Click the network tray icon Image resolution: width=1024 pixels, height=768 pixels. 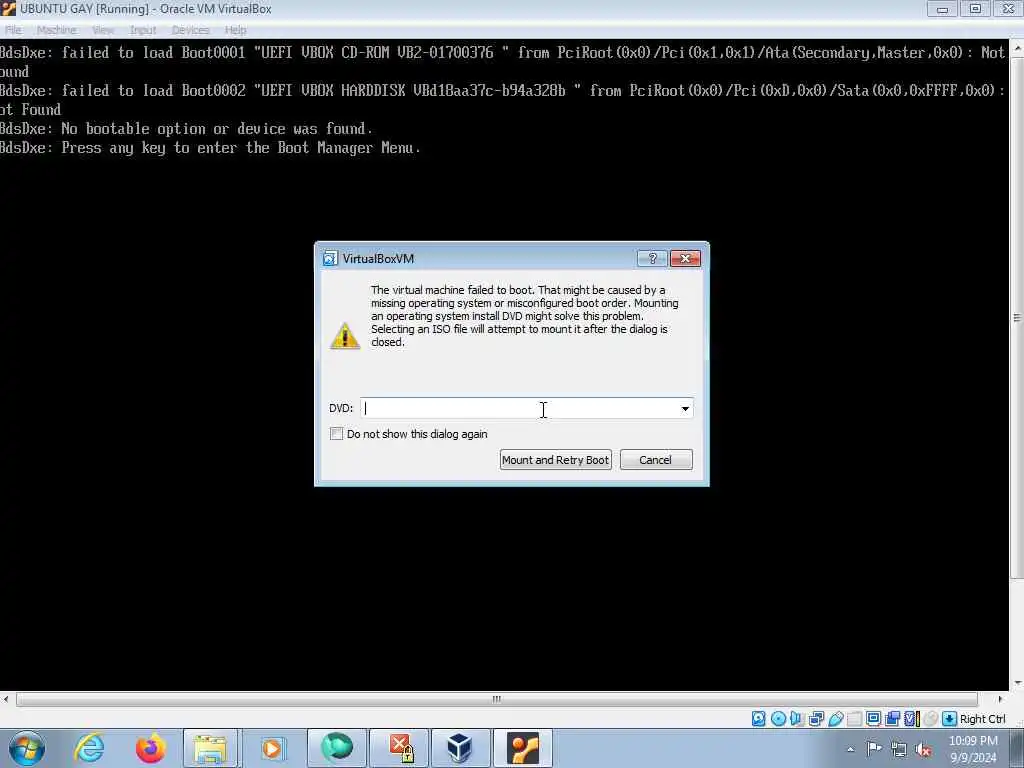pyautogui.click(x=899, y=749)
